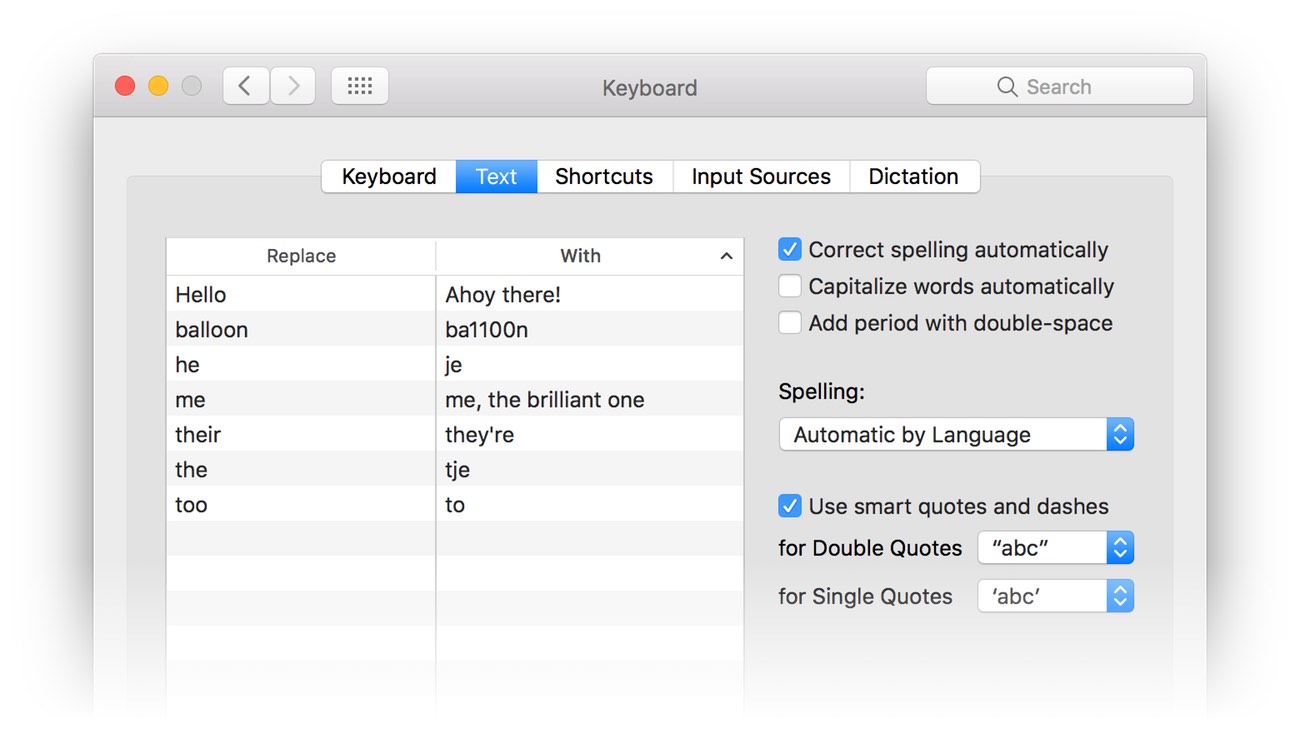Close the Keyboard window with red button

[125, 86]
